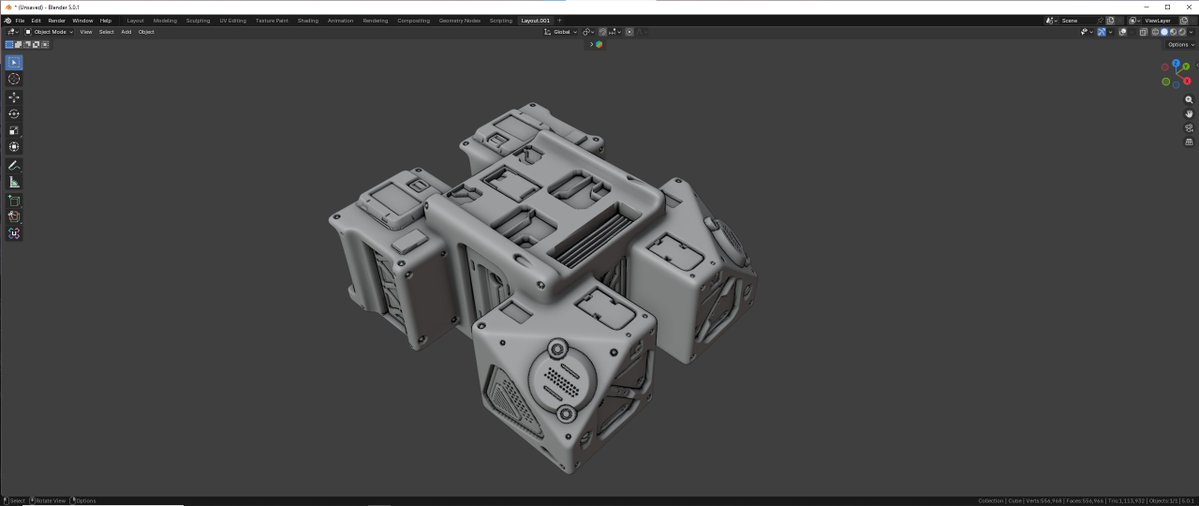Switch to material preview shading
Screen dimensions: 1199x506
coord(1173,31)
